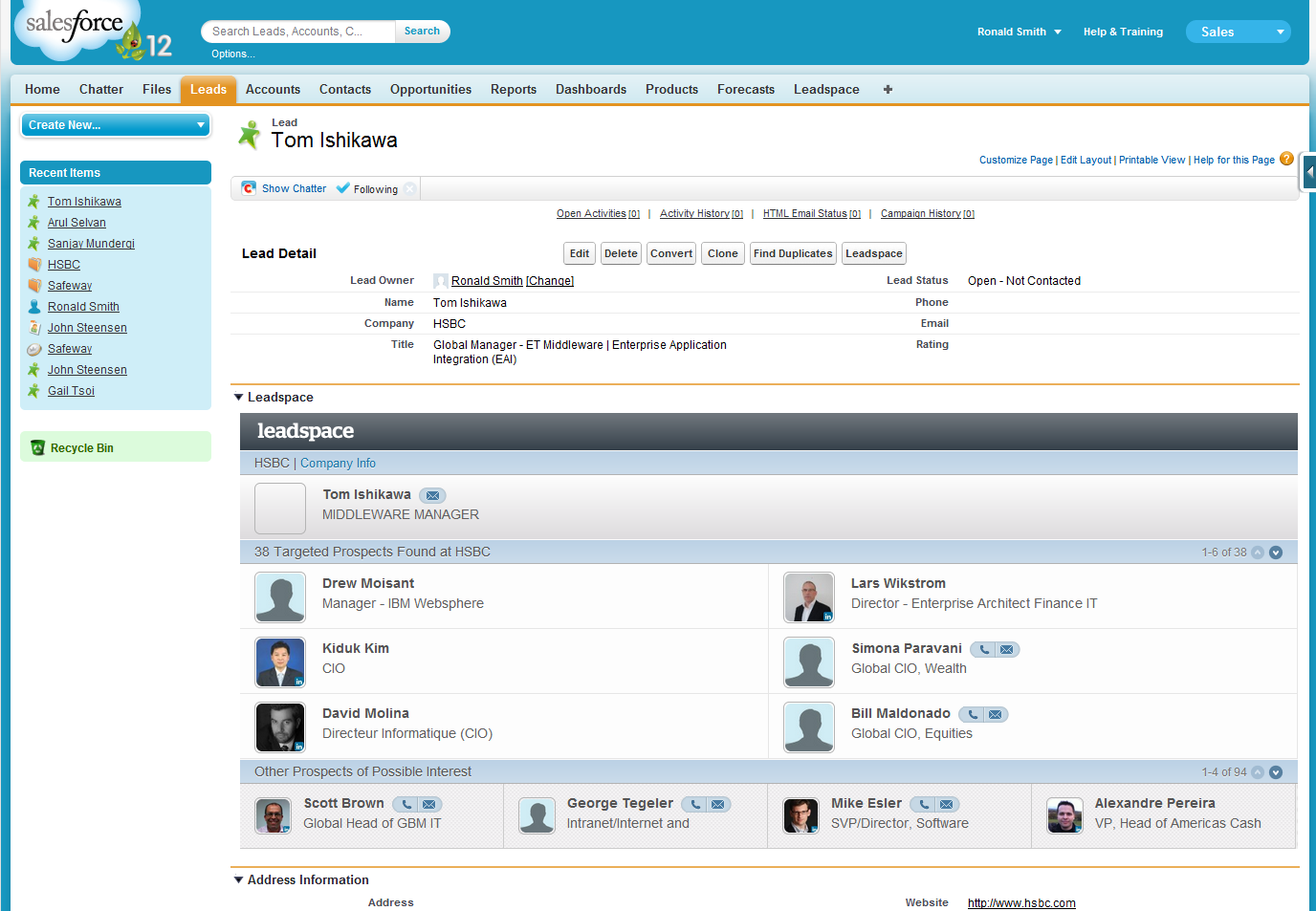Image resolution: width=1316 pixels, height=911 pixels.
Task: Click the Search button
Action: coord(422,32)
